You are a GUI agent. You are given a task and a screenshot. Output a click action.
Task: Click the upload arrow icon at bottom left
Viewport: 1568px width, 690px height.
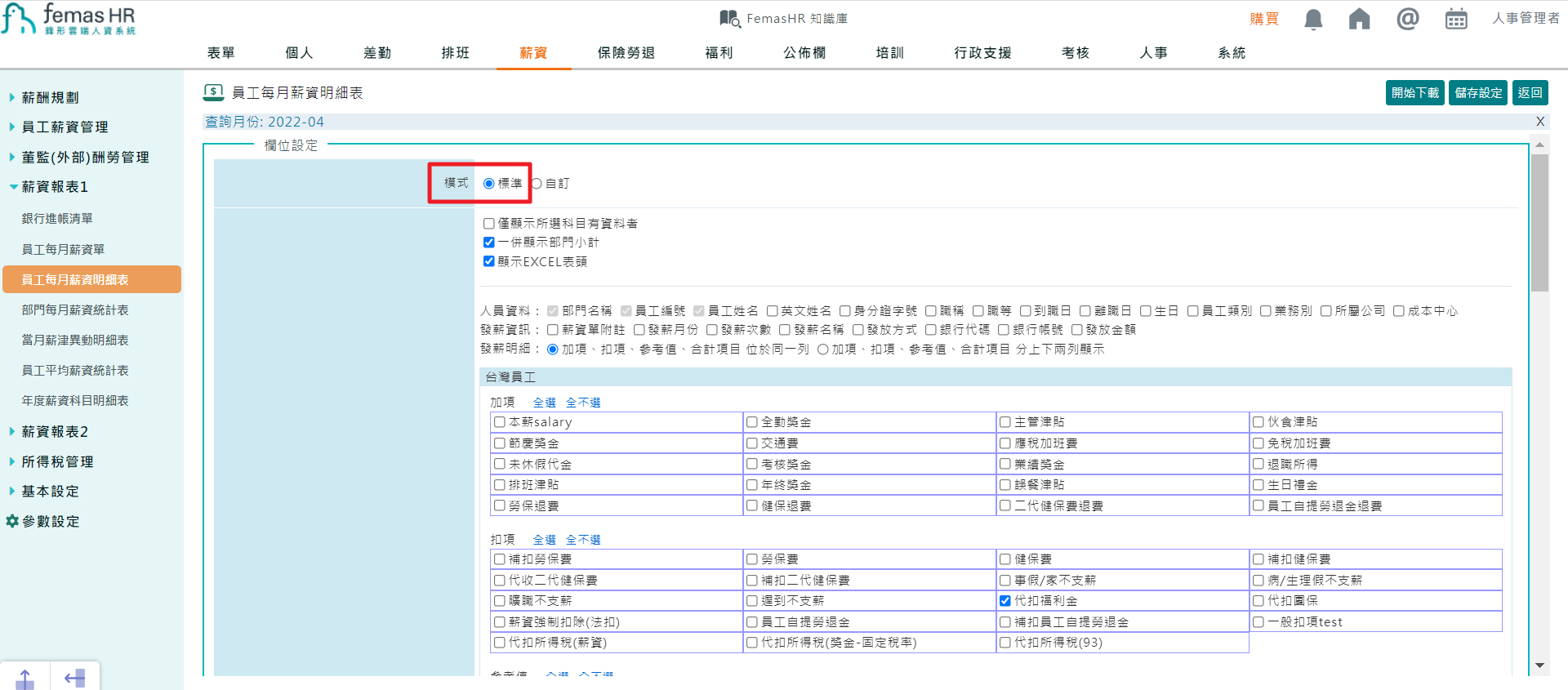click(25, 679)
